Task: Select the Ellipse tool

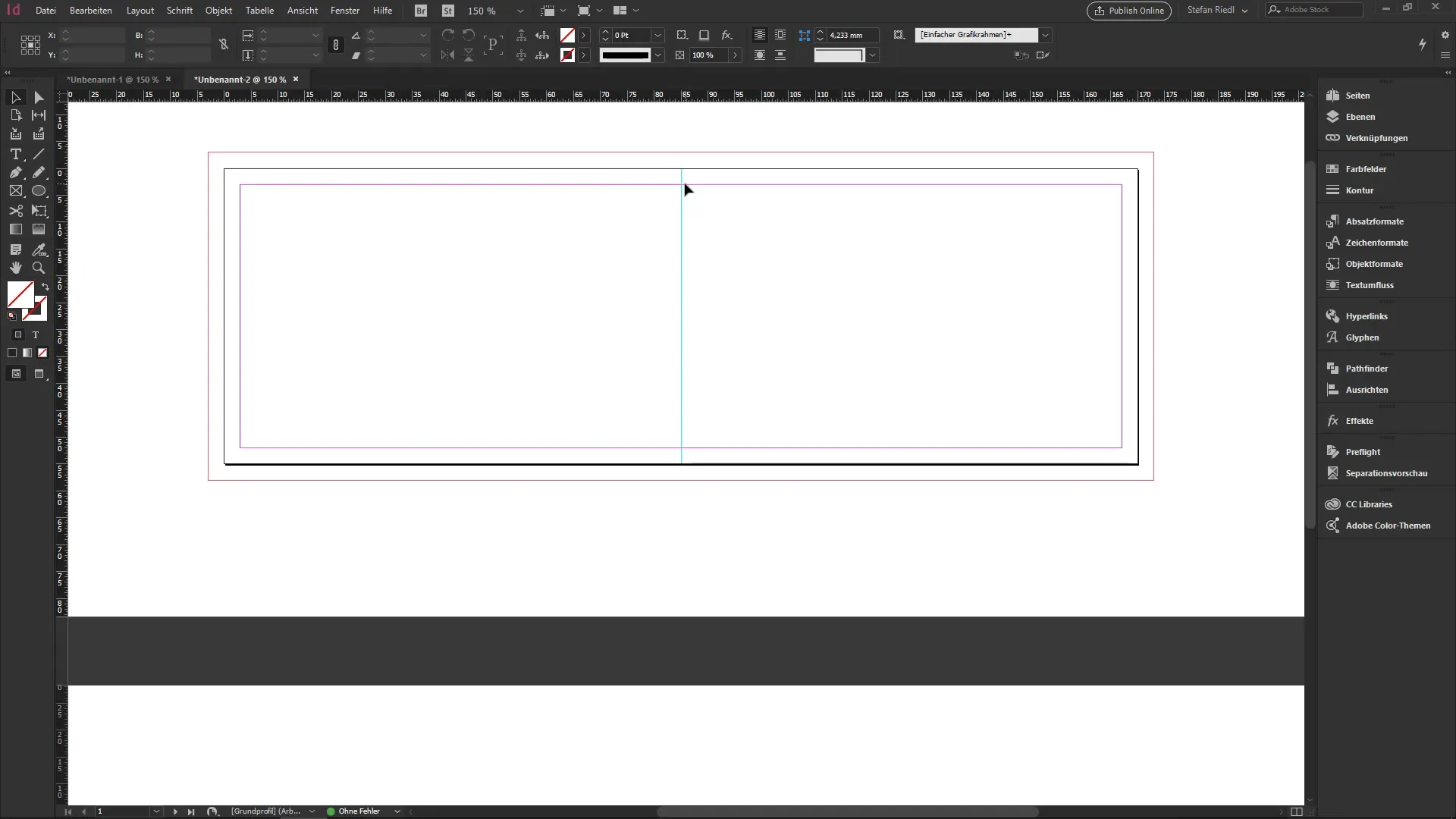Action: (x=39, y=191)
